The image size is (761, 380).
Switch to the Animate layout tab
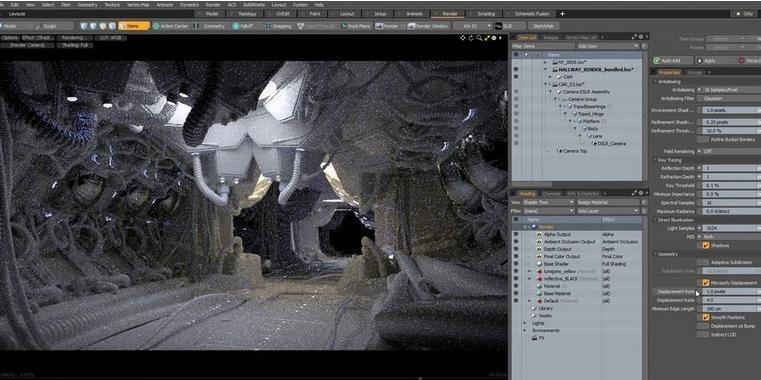click(414, 14)
